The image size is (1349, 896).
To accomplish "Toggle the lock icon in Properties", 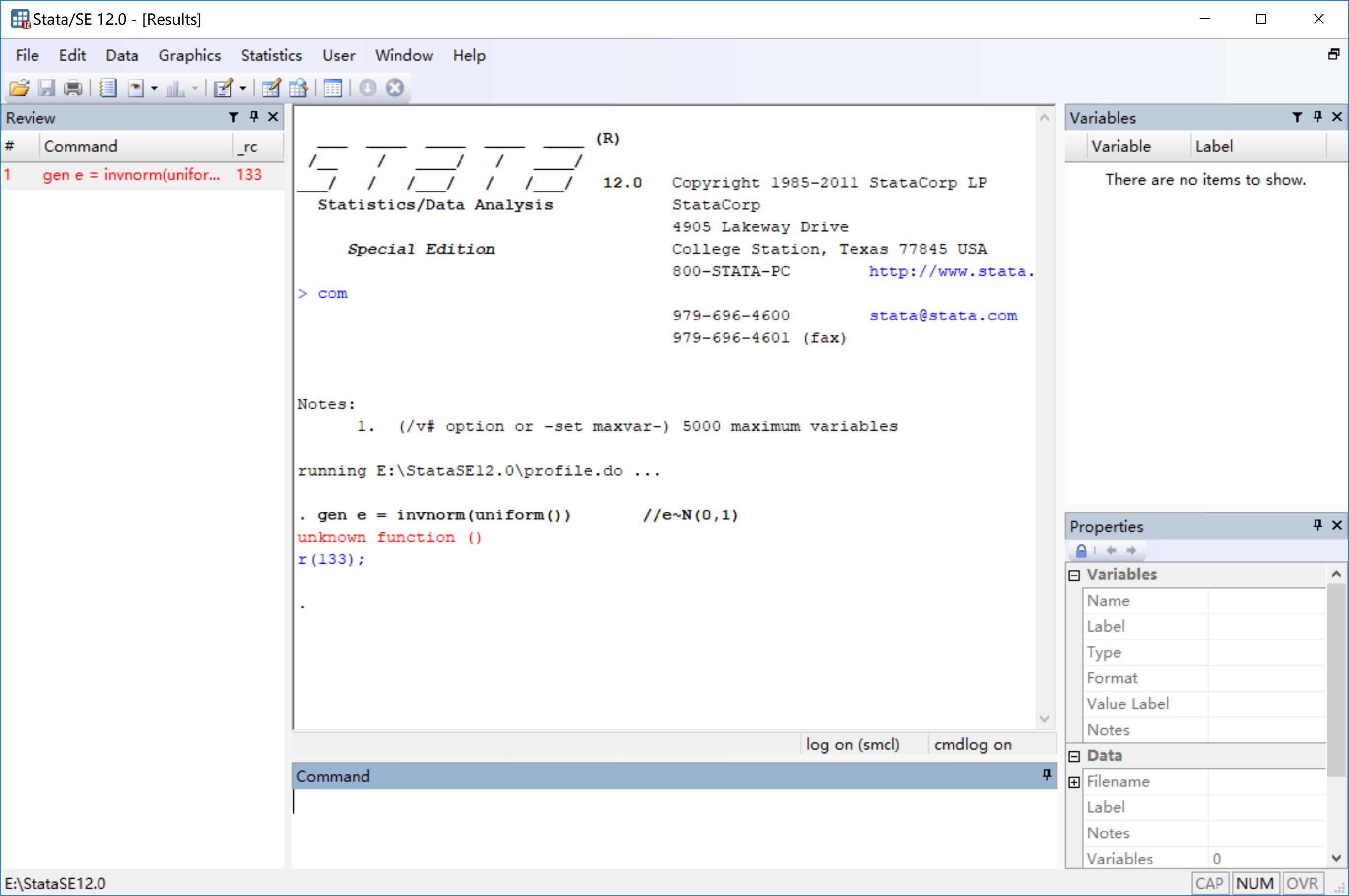I will click(1081, 551).
